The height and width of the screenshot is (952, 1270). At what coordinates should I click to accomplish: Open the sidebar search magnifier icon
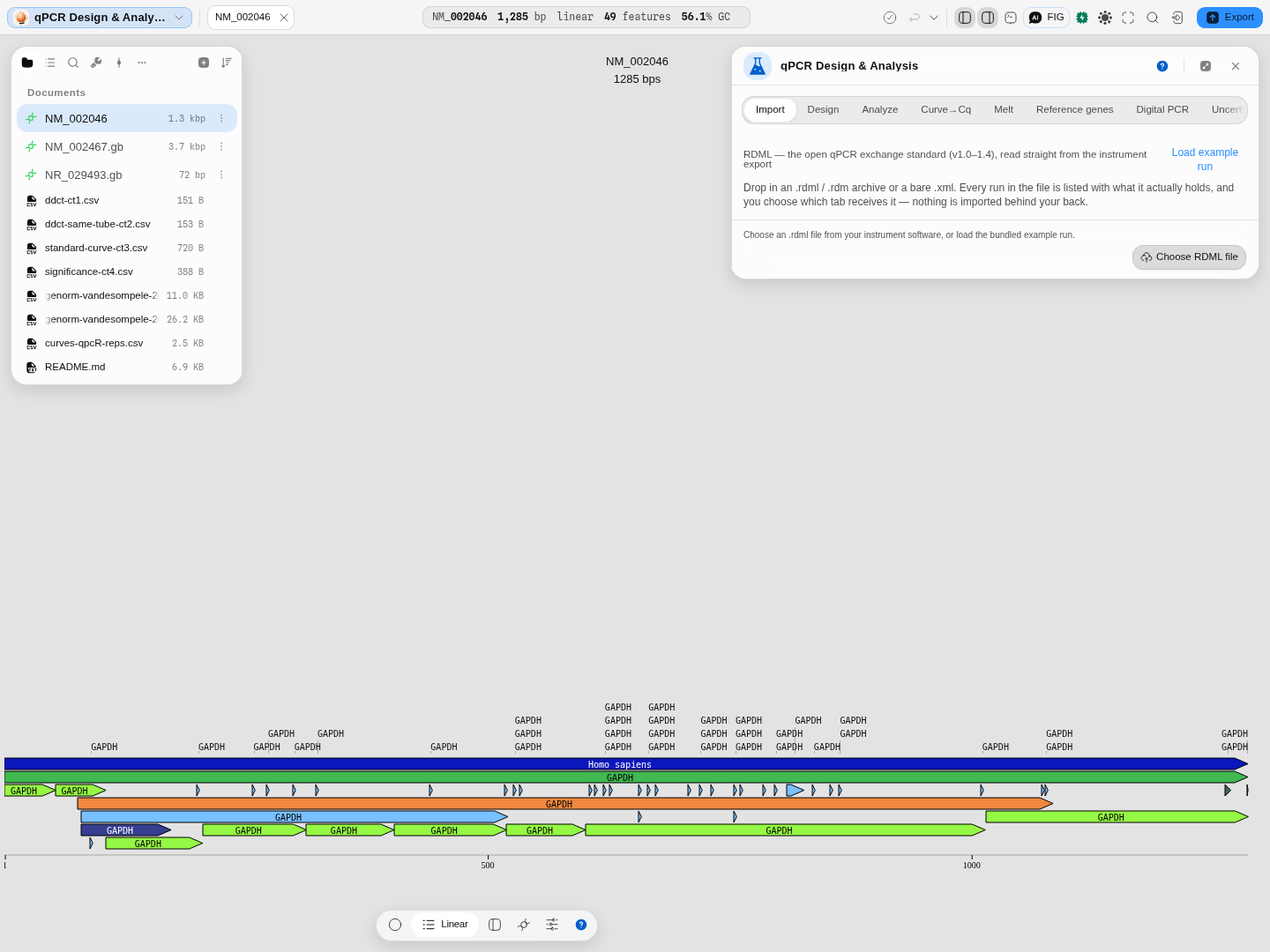[73, 63]
